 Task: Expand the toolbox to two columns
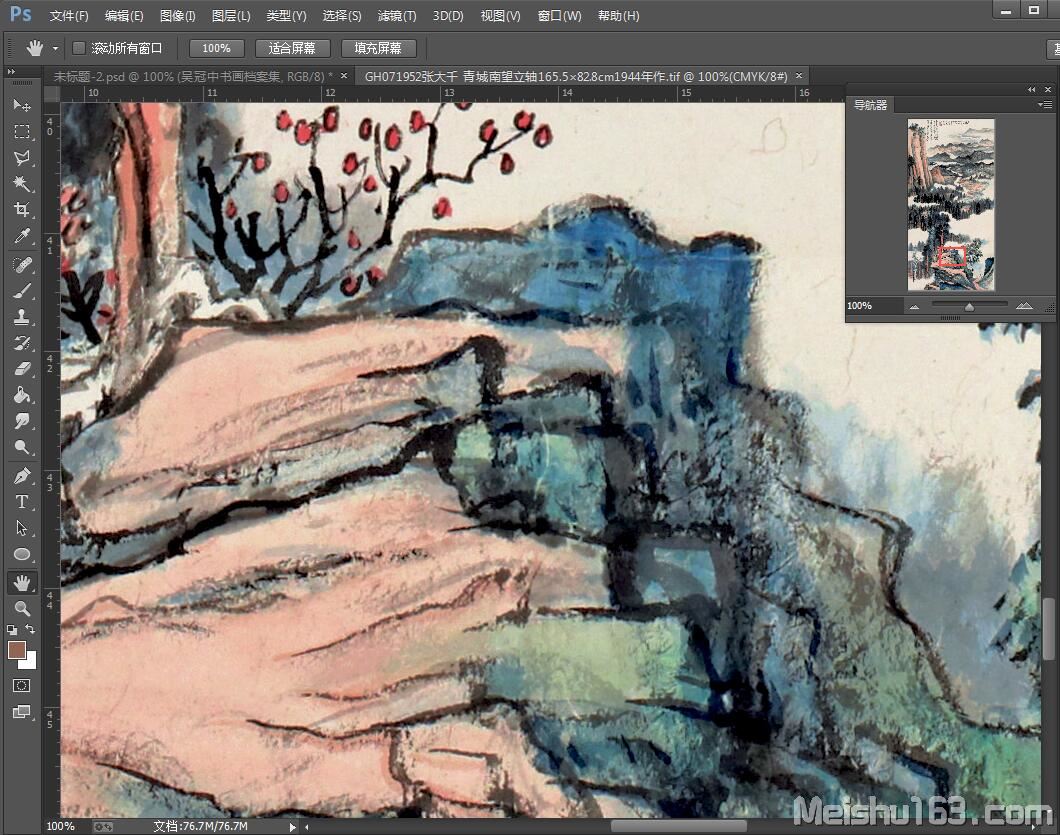(x=11, y=71)
